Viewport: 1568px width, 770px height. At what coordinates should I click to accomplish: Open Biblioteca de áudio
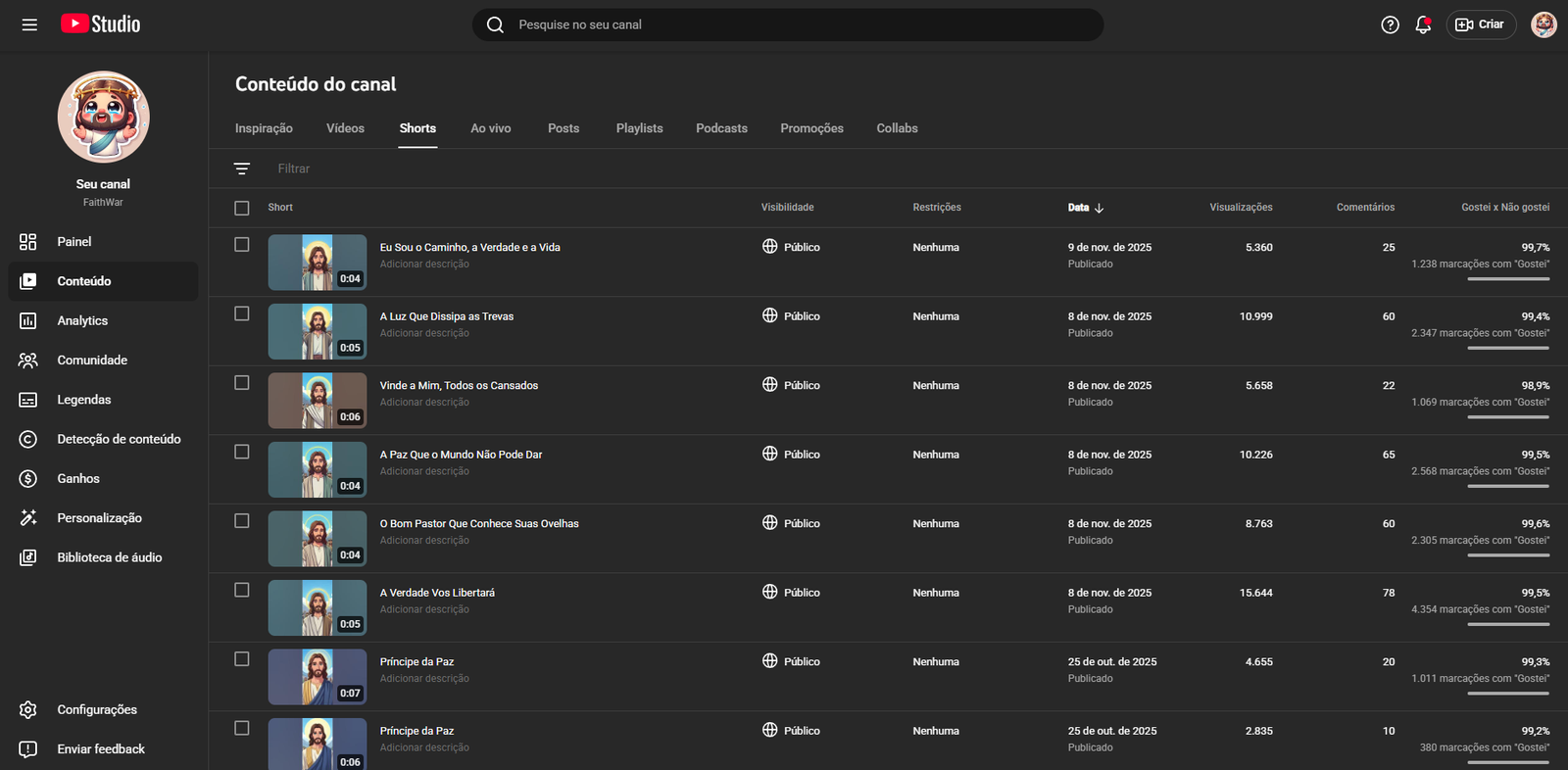pyautogui.click(x=109, y=557)
